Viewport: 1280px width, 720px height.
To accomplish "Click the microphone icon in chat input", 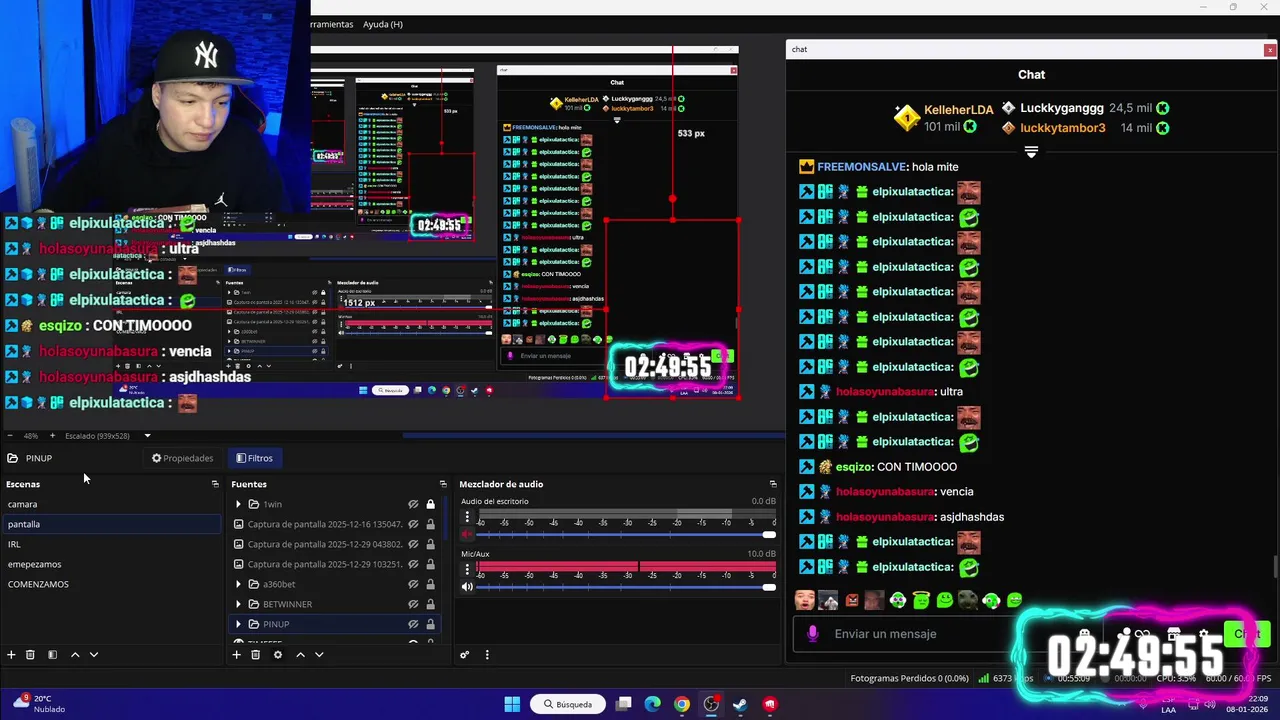I will click(x=812, y=634).
